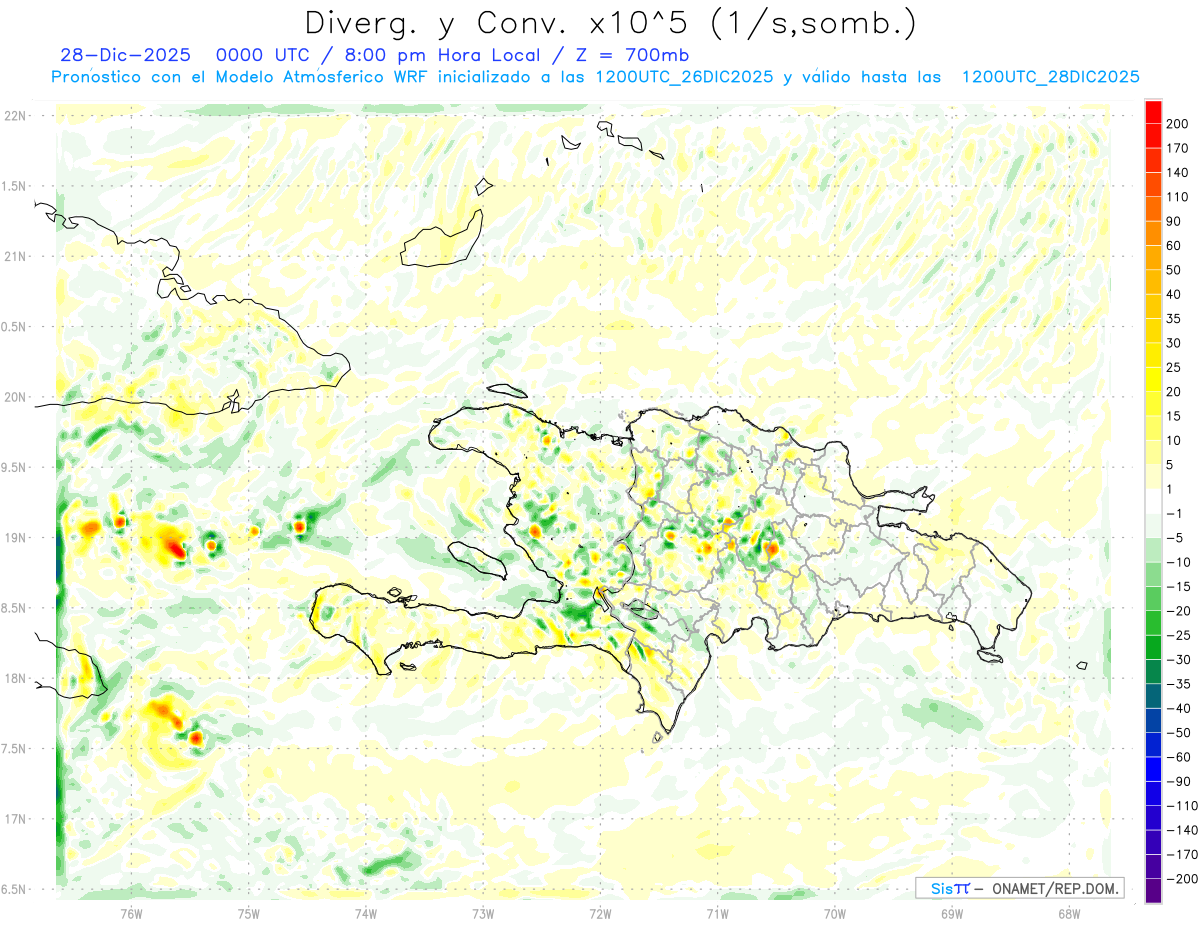This screenshot has height=927, width=1200.
Task: Click the '21N' latitude label
Action: [15, 256]
